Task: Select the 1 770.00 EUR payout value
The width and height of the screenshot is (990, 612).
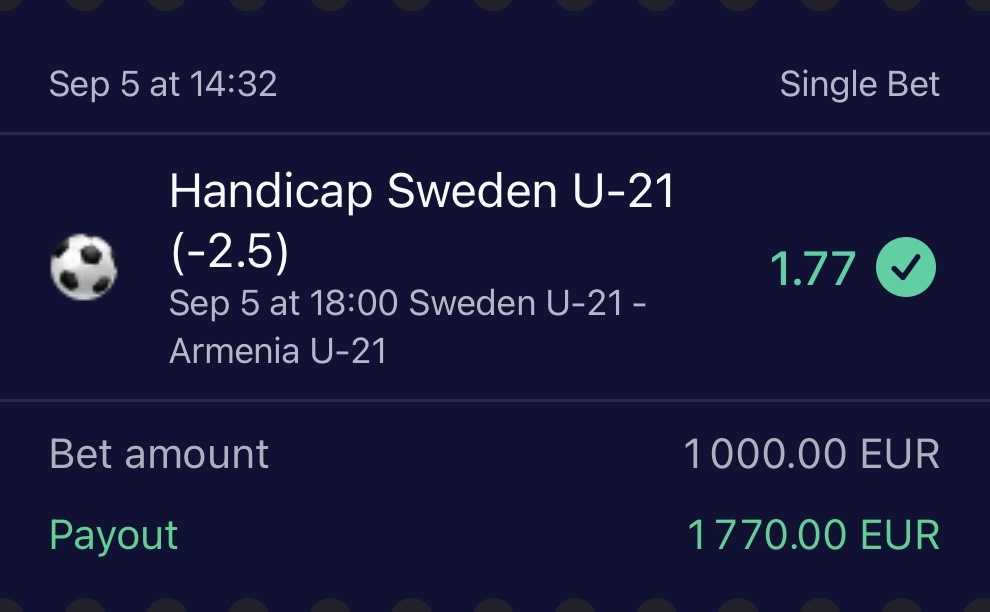Action: 813,535
